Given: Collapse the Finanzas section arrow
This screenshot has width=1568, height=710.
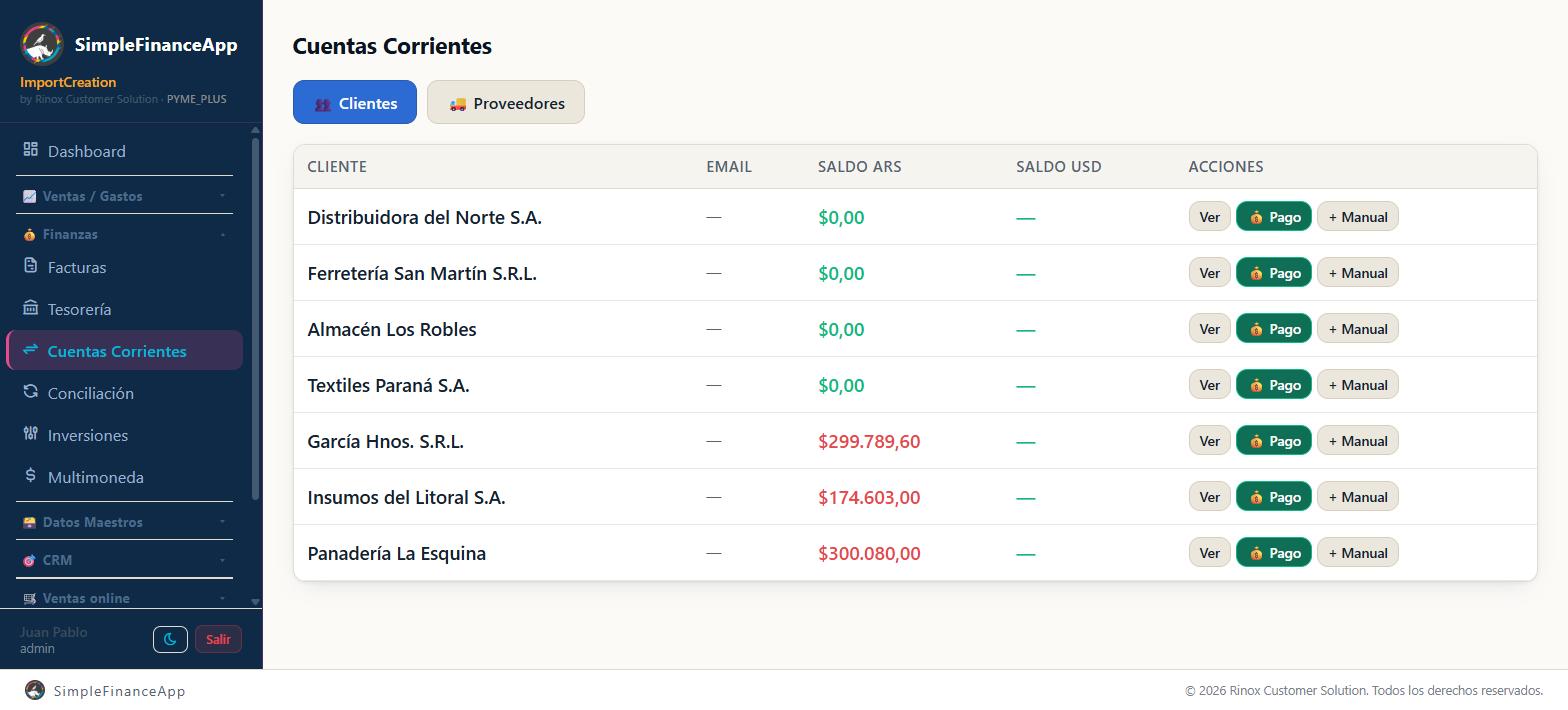Looking at the screenshot, I should coord(222,234).
